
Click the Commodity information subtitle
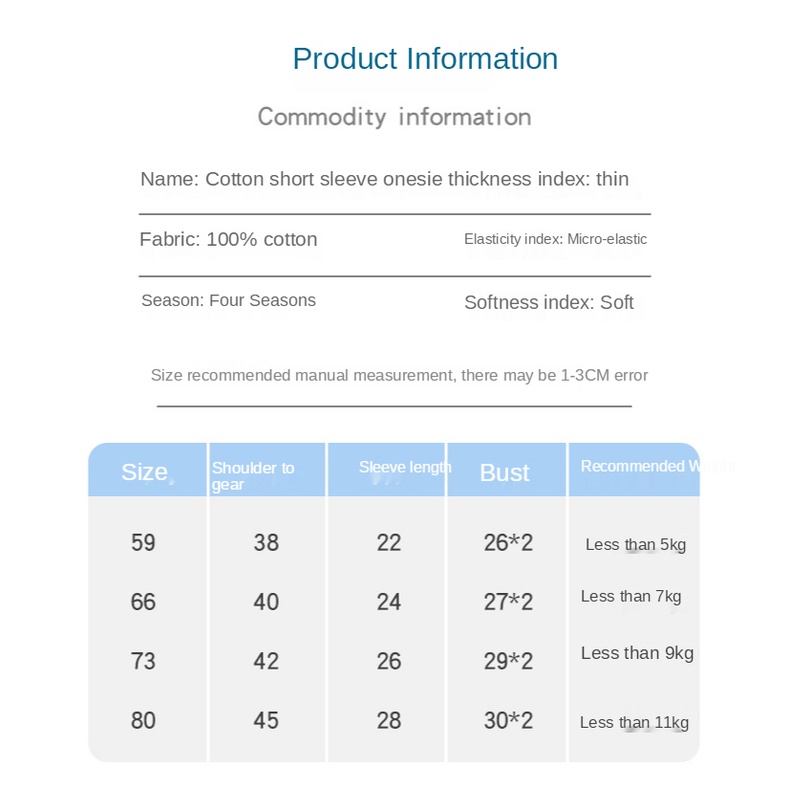click(394, 117)
